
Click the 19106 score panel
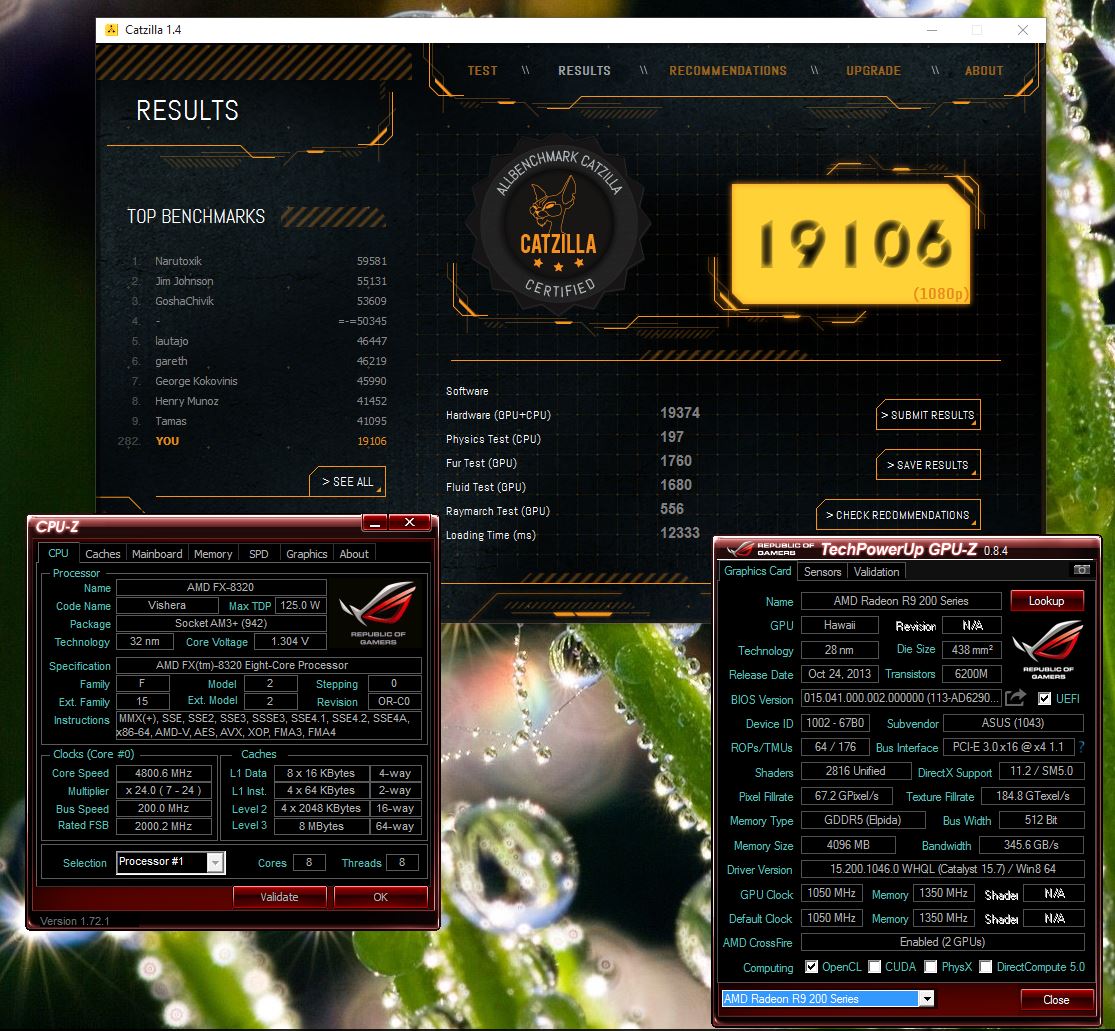point(850,244)
